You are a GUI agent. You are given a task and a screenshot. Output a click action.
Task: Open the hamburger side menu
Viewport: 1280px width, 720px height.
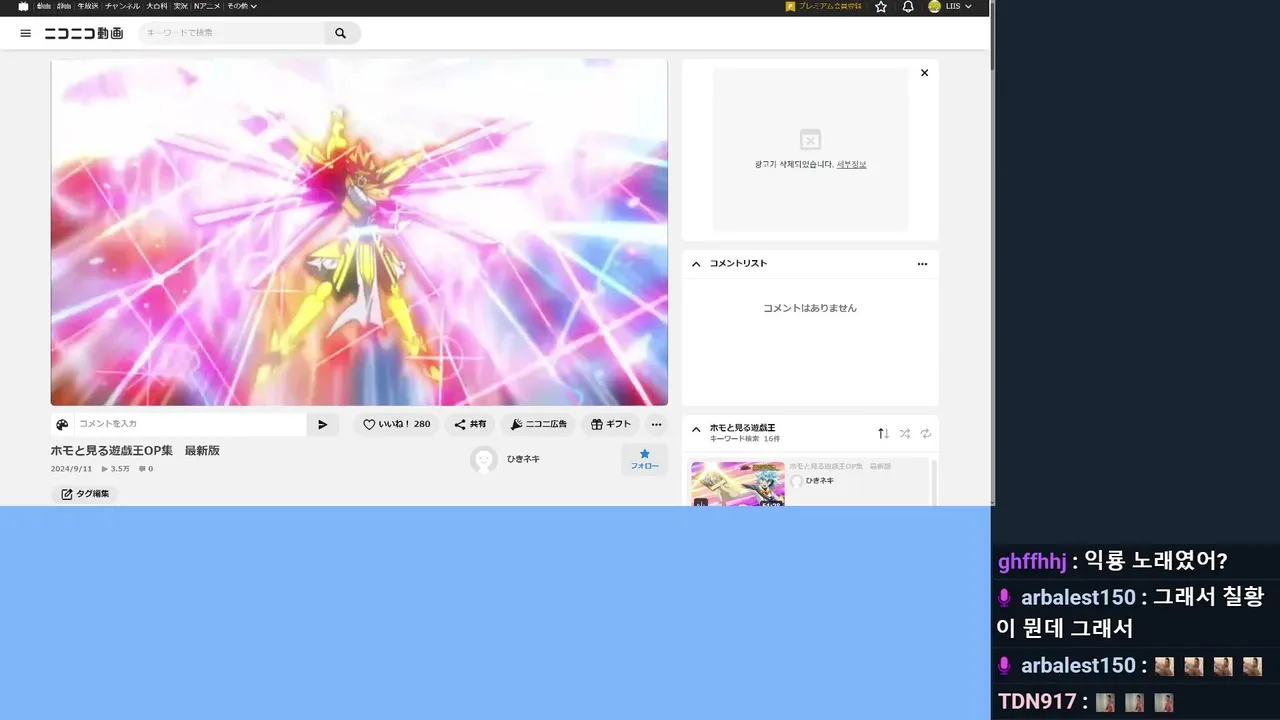[x=26, y=33]
